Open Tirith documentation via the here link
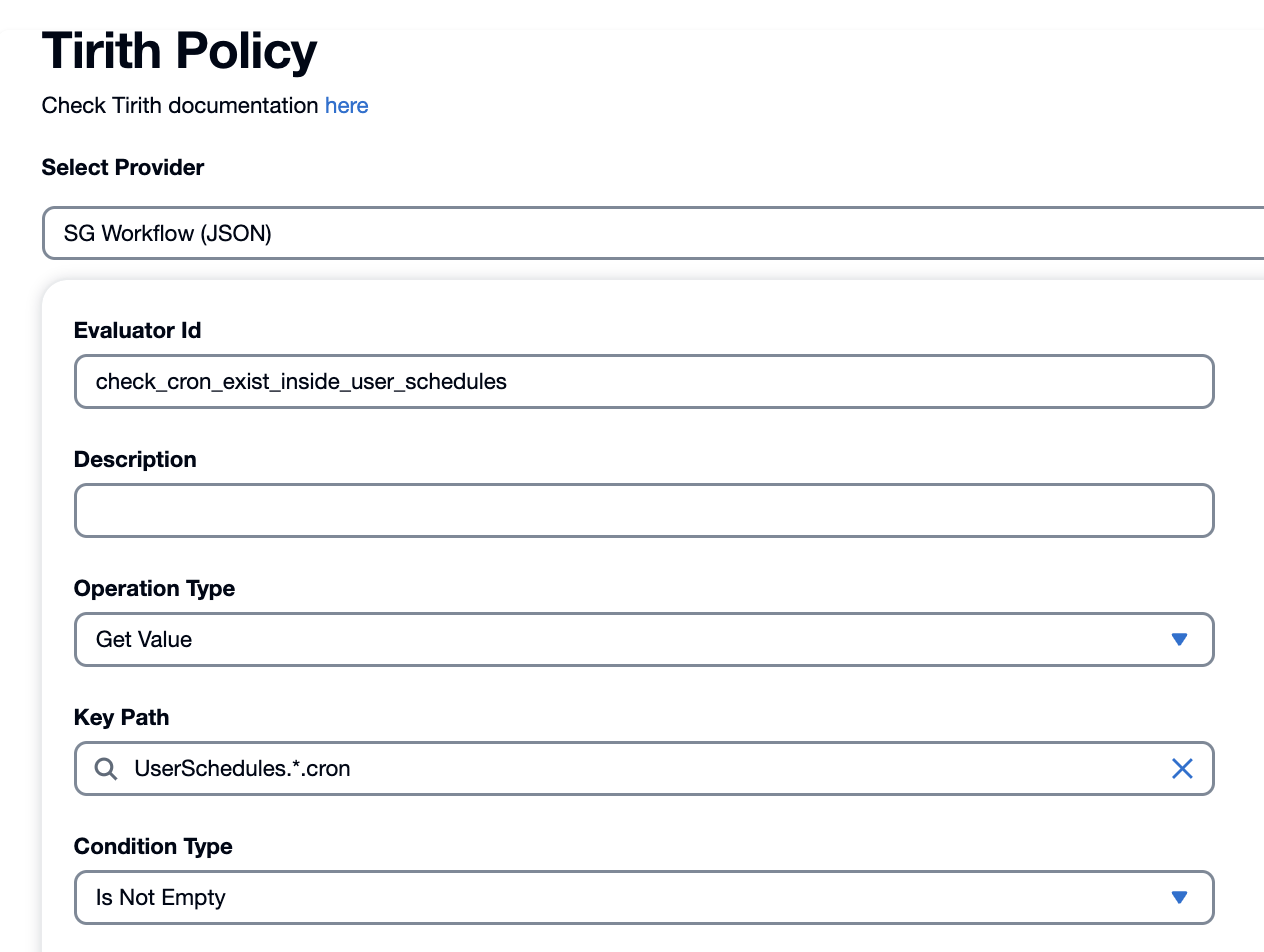Screen dimensions: 1264x952 pyautogui.click(x=346, y=106)
